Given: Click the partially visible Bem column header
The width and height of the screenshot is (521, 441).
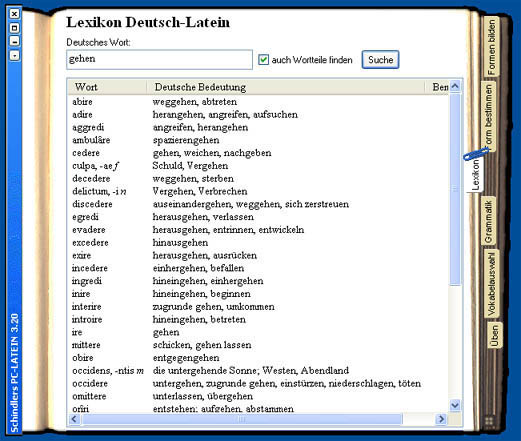Looking at the screenshot, I should coord(437,87).
